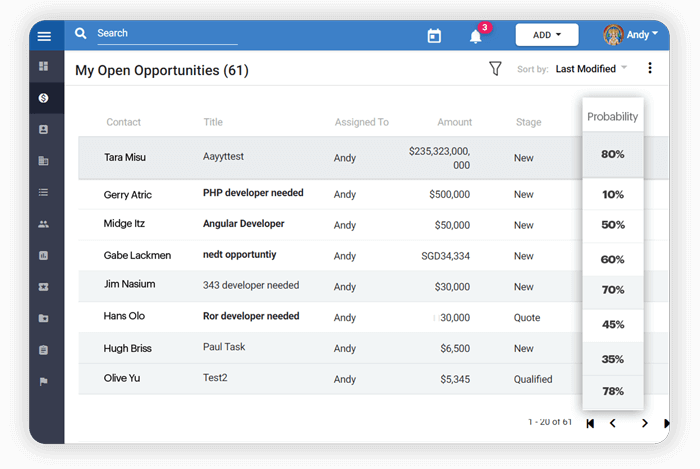Open PHP developer needed opportunity
The width and height of the screenshot is (700, 469).
click(x=253, y=193)
